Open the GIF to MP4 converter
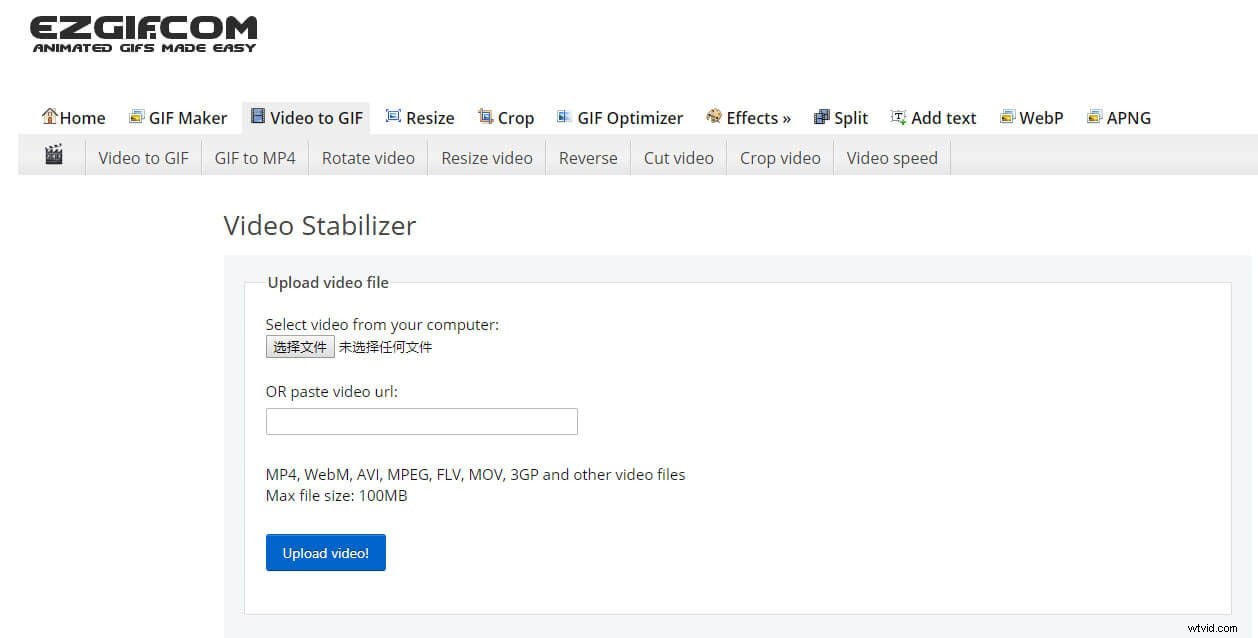 click(x=255, y=157)
